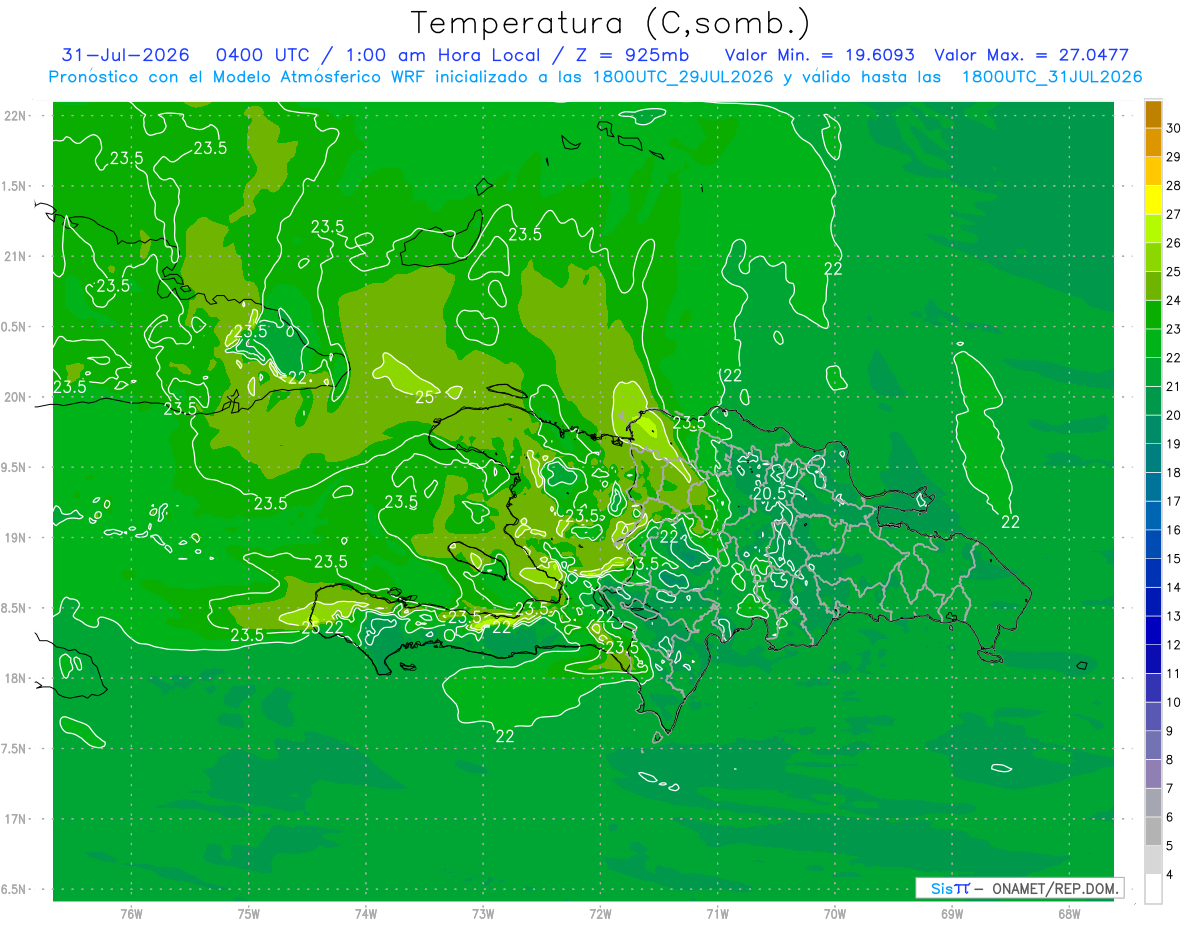Viewport: 1200px width, 927px height.
Task: Pick the purple legend band between 8 and 9
Action: tap(1153, 745)
